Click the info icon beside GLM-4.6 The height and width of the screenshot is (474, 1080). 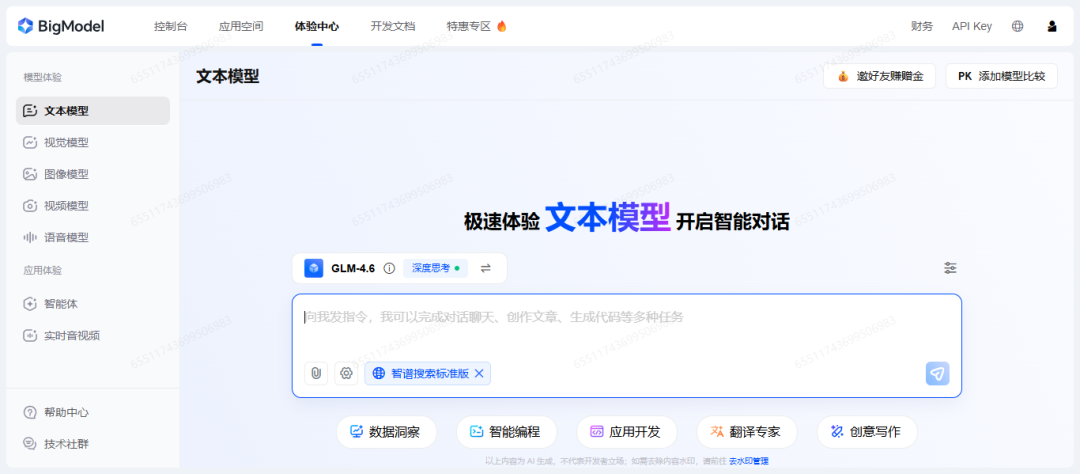(389, 269)
